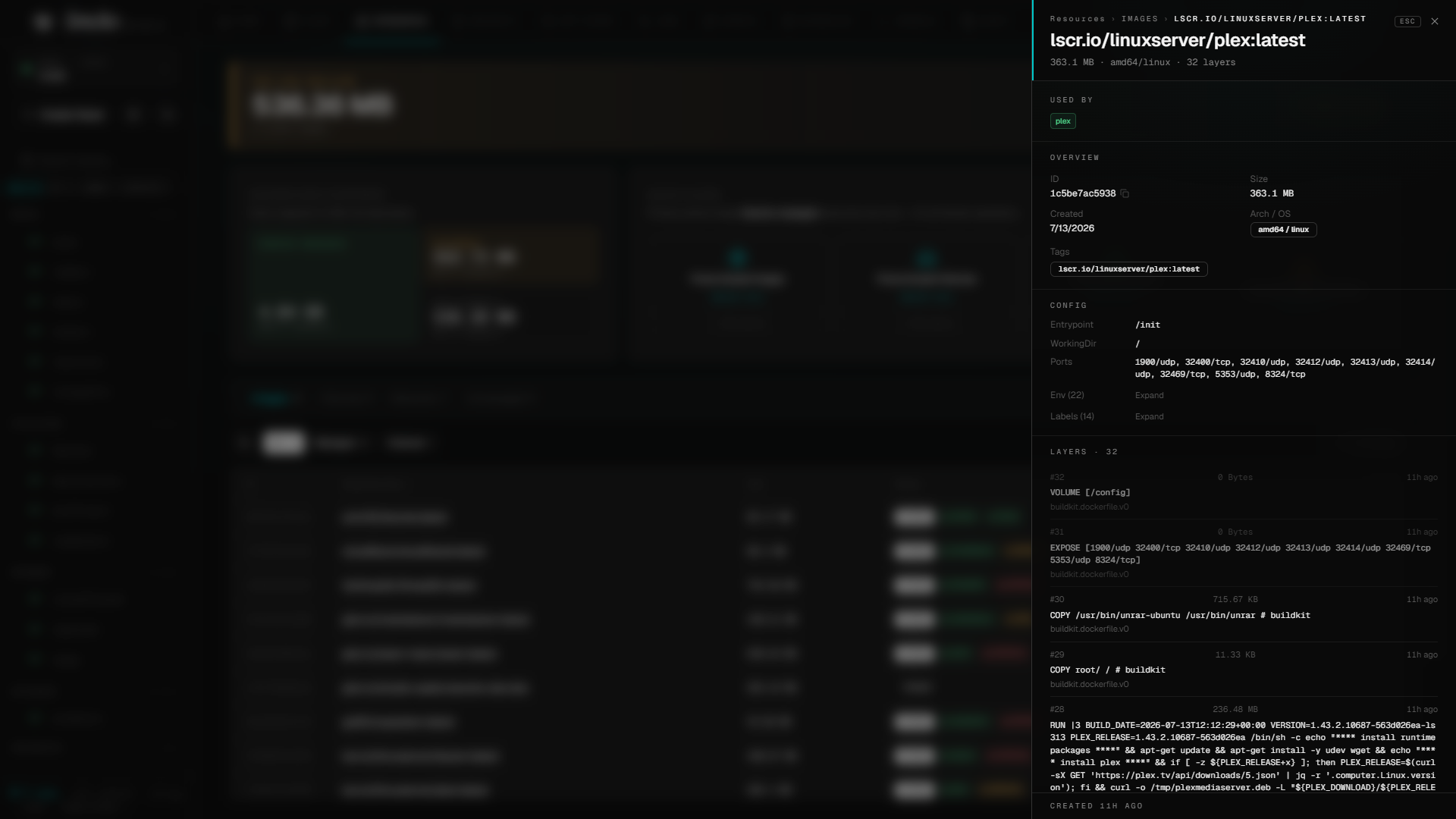
Task: Select the lscr.io/linuxserver/plex:latest tag chip
Action: tap(1128, 269)
